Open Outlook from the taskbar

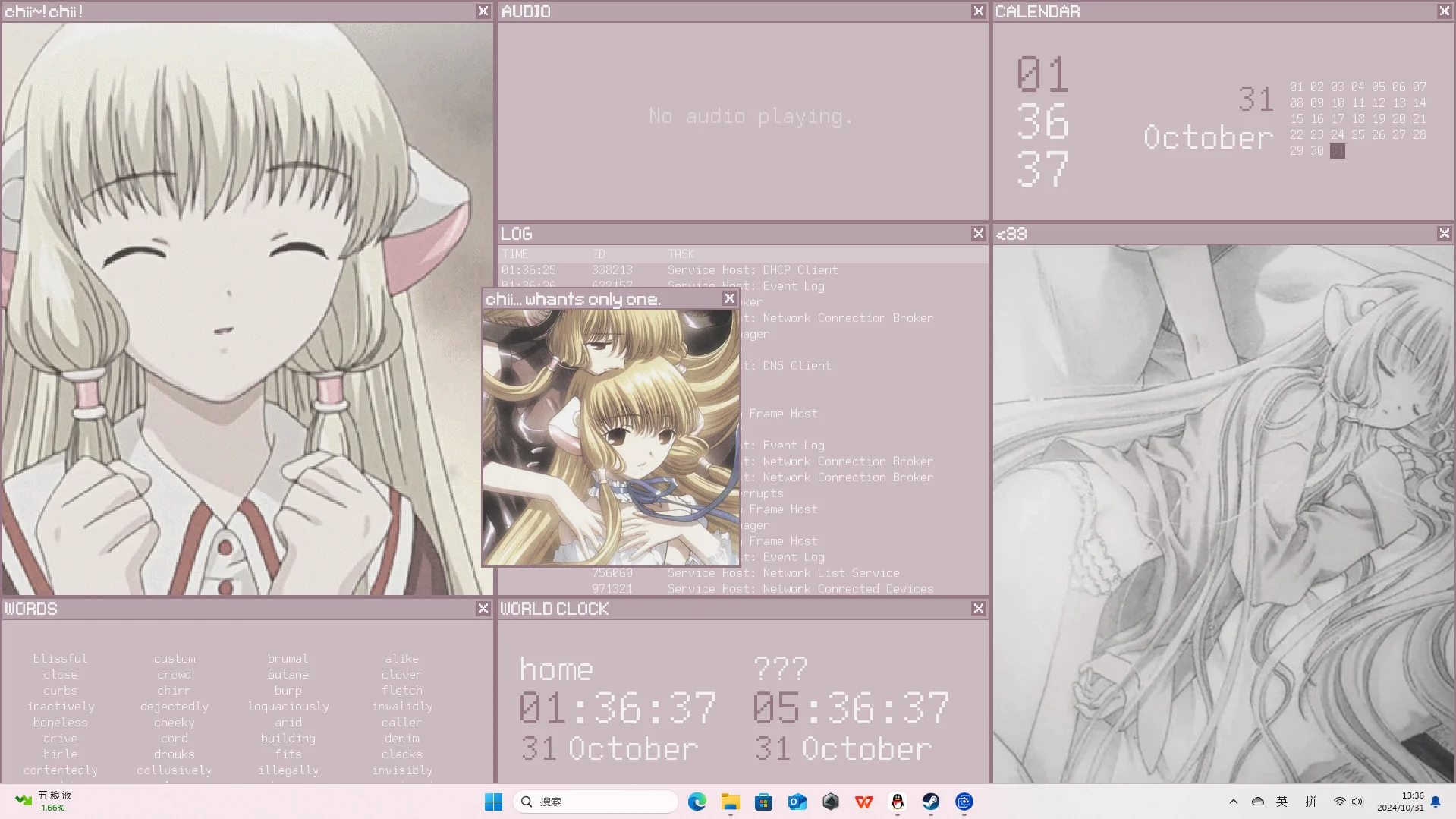point(797,802)
